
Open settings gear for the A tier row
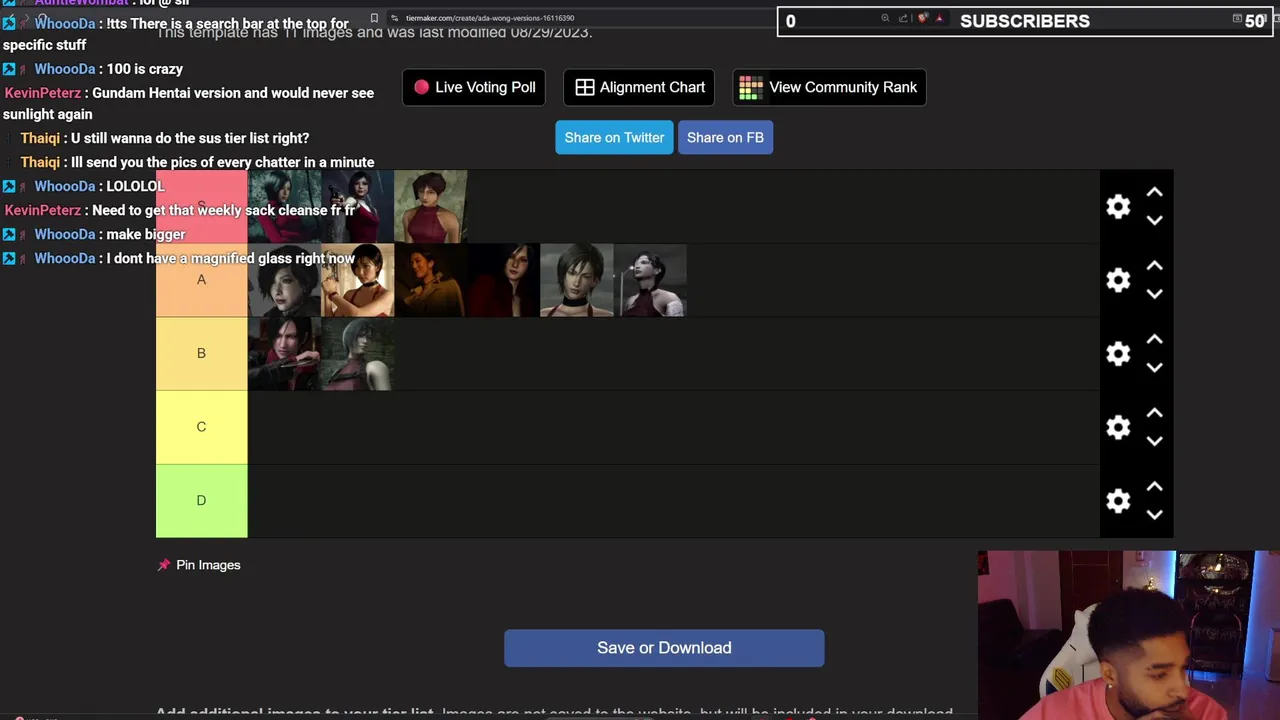tap(1118, 280)
